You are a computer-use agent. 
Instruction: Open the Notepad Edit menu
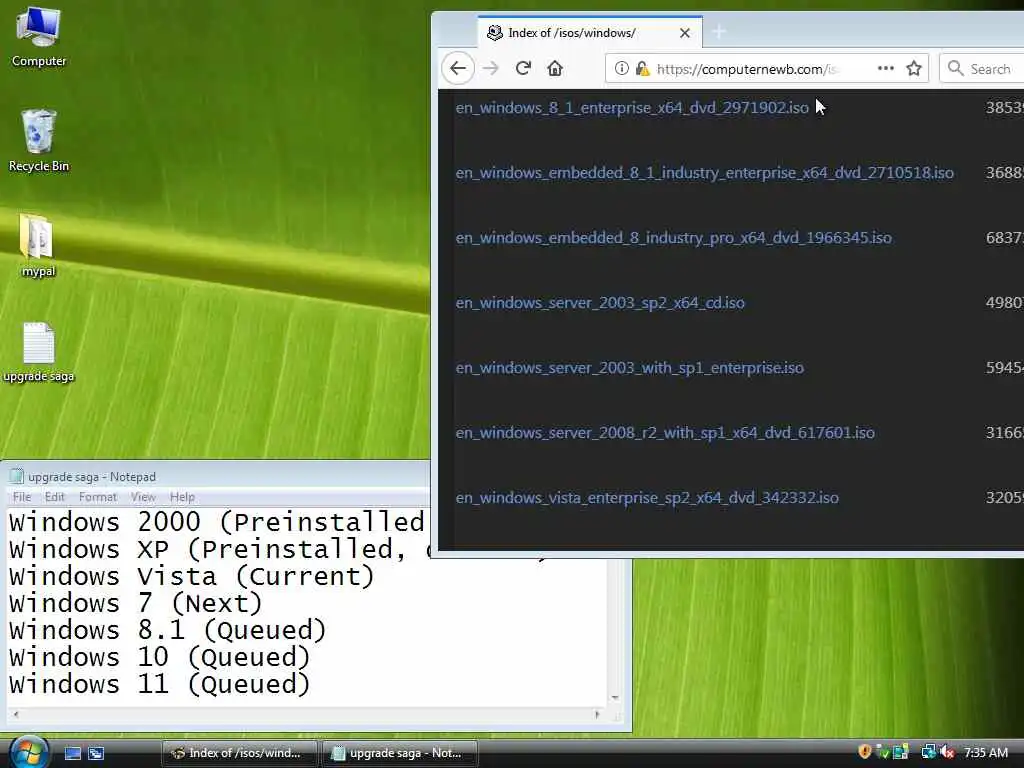tap(55, 497)
